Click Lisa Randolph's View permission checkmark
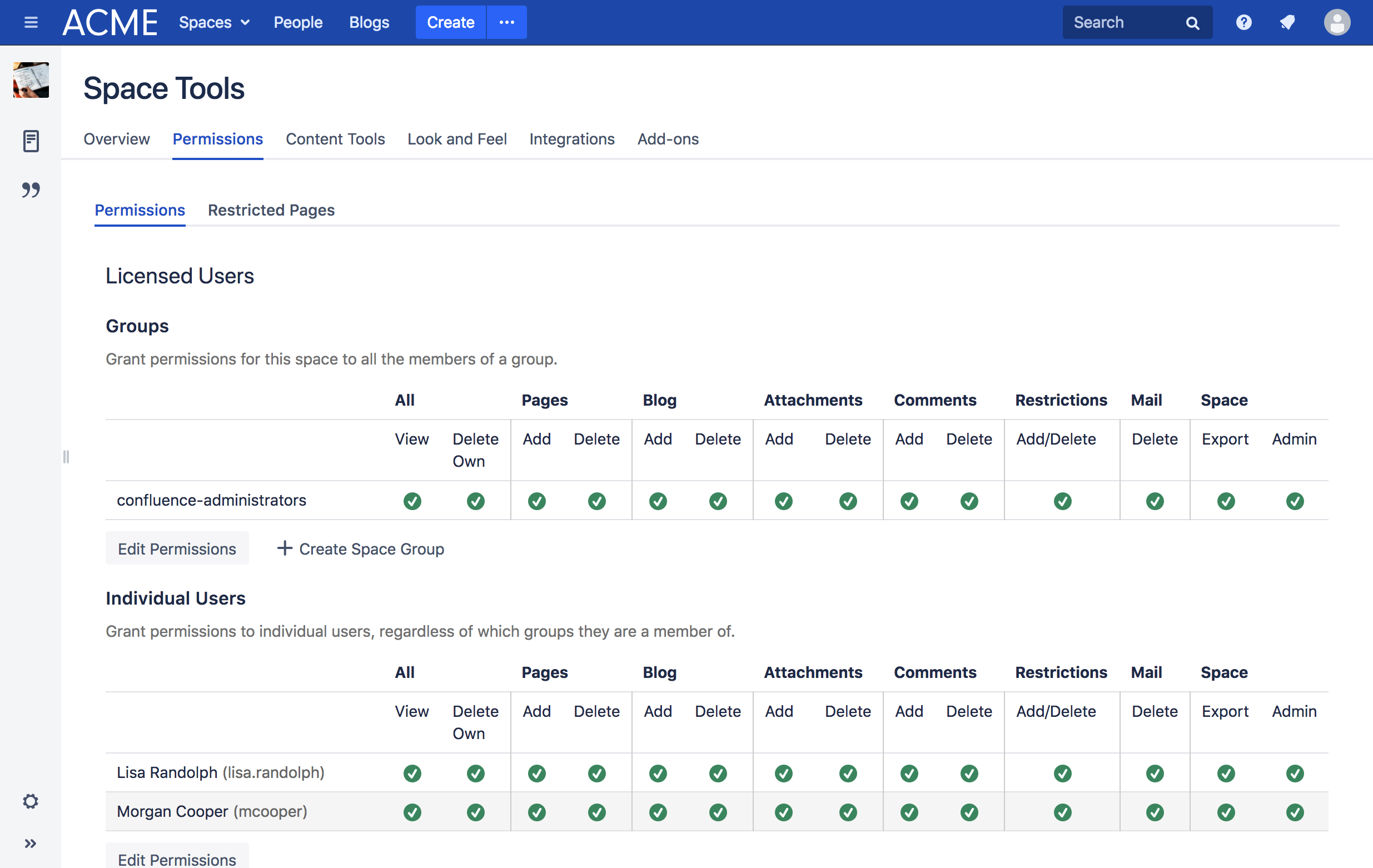The width and height of the screenshot is (1373, 868). coord(412,774)
